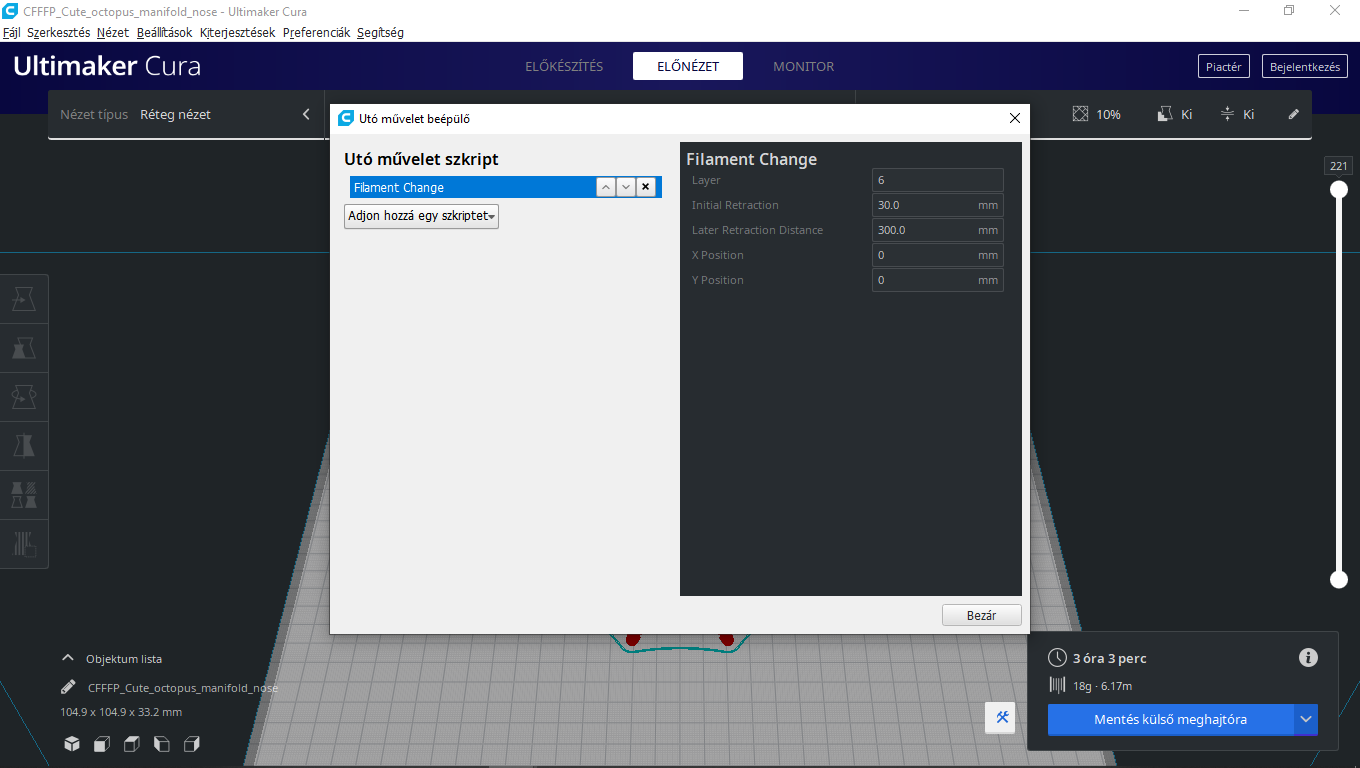
Task: Switch to the ELŐKÉSZÍTÉS tab
Action: click(x=564, y=67)
